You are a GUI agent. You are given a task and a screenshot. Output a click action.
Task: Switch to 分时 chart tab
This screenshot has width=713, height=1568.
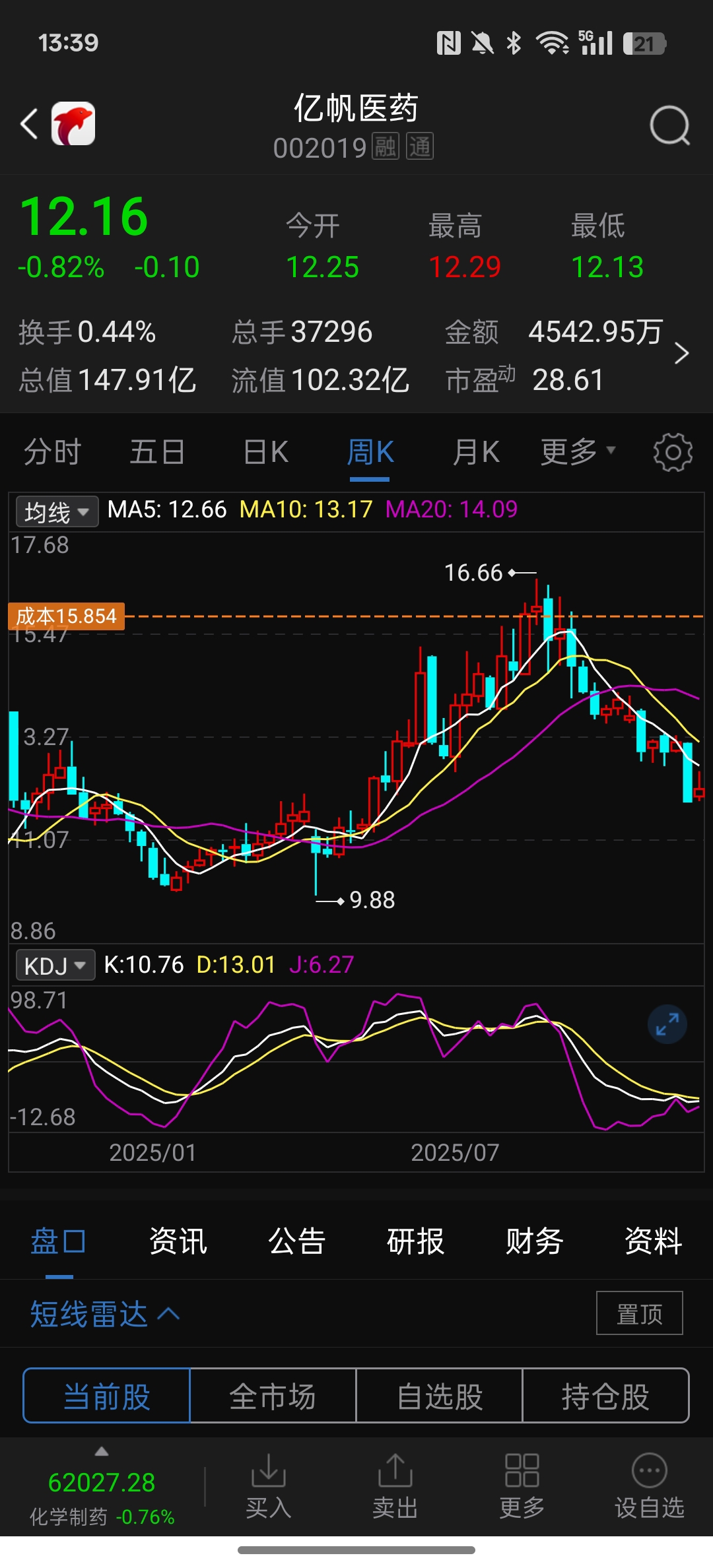[52, 452]
